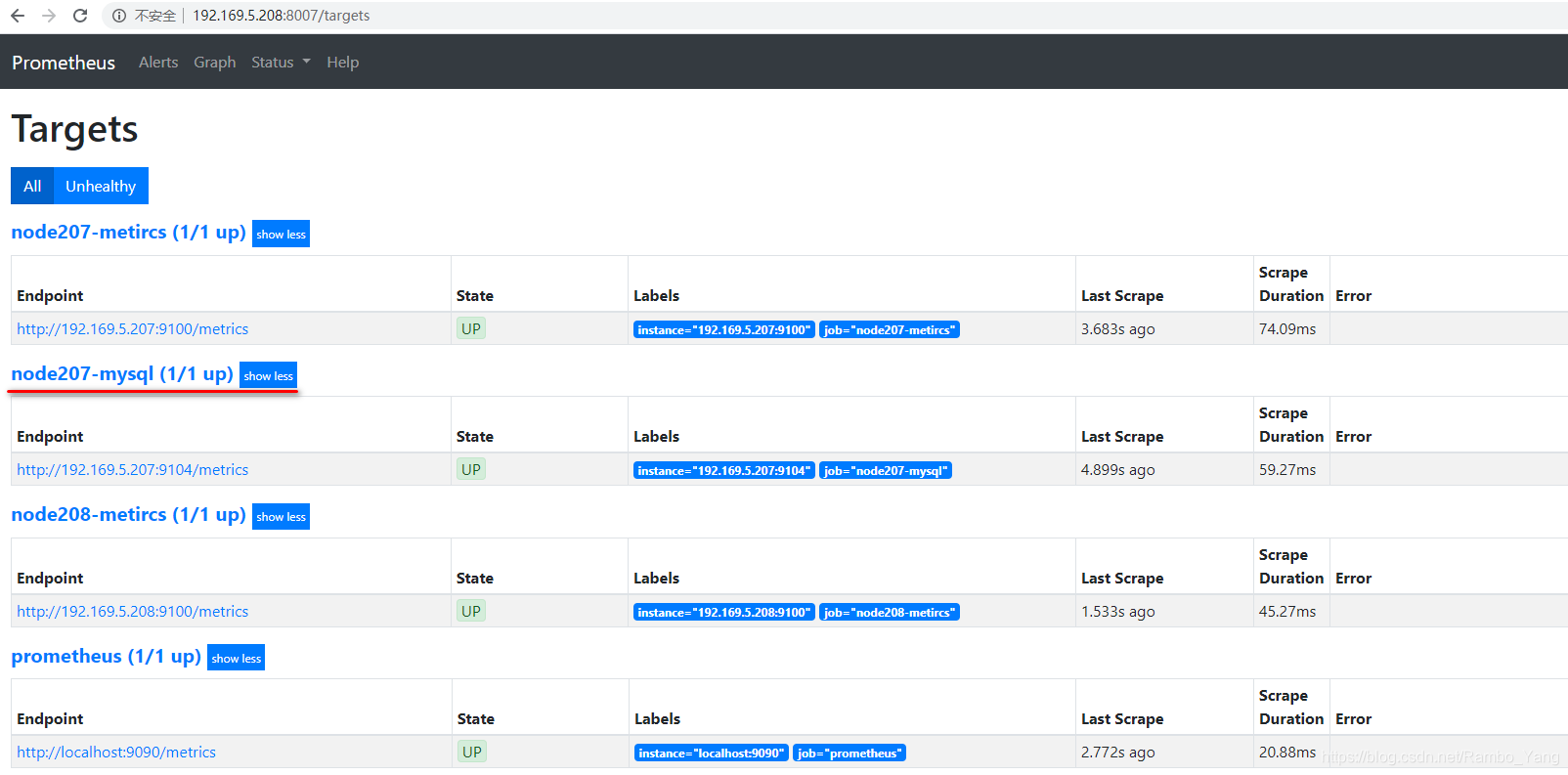The height and width of the screenshot is (775, 1568).
Task: Click scrape duration 74.09ms
Action: (1287, 329)
